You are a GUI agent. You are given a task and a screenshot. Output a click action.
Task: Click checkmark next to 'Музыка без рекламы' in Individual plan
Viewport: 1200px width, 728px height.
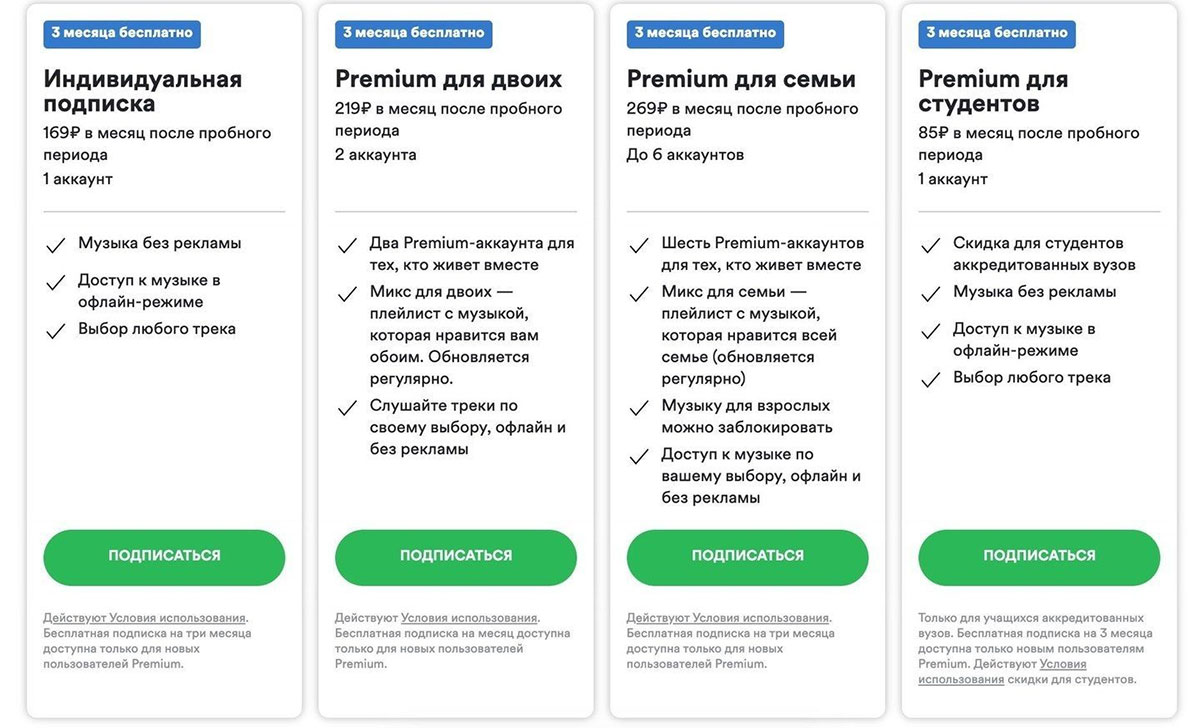[x=55, y=245]
